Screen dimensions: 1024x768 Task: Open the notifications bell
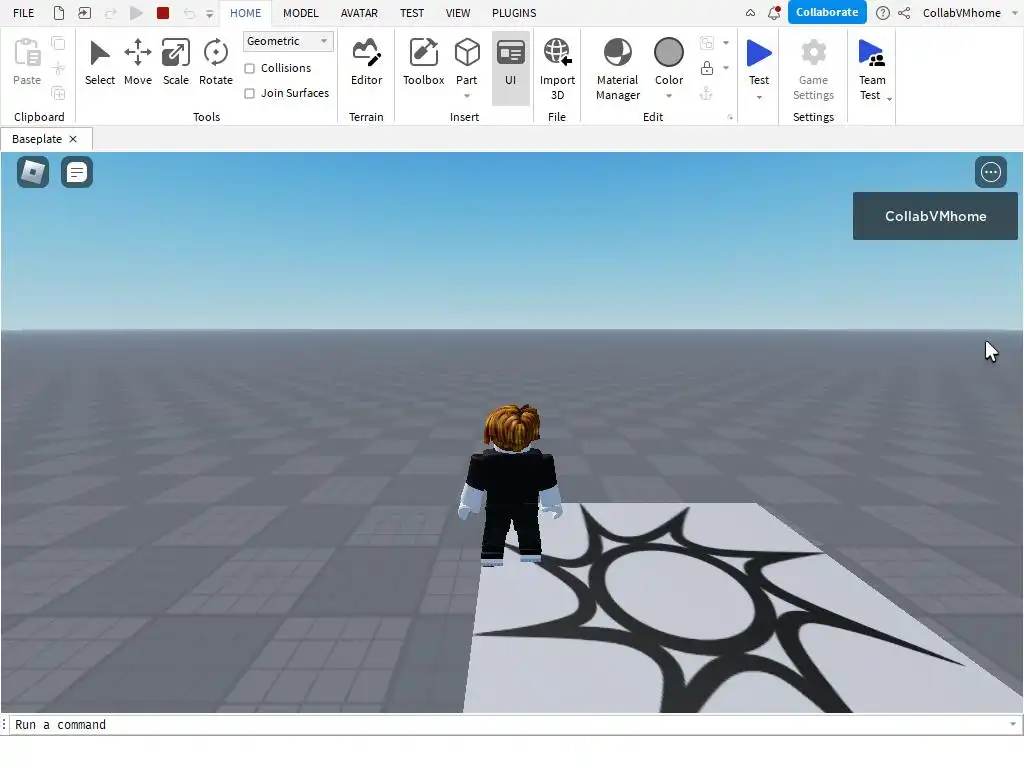(774, 13)
